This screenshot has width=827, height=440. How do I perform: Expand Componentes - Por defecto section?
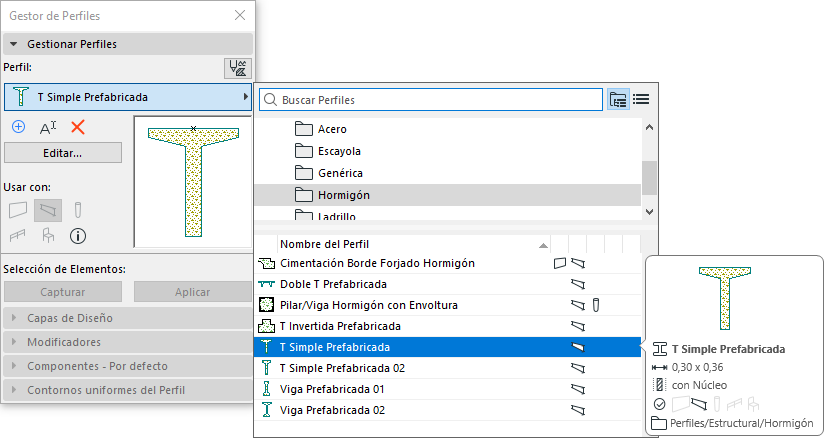[x=14, y=366]
